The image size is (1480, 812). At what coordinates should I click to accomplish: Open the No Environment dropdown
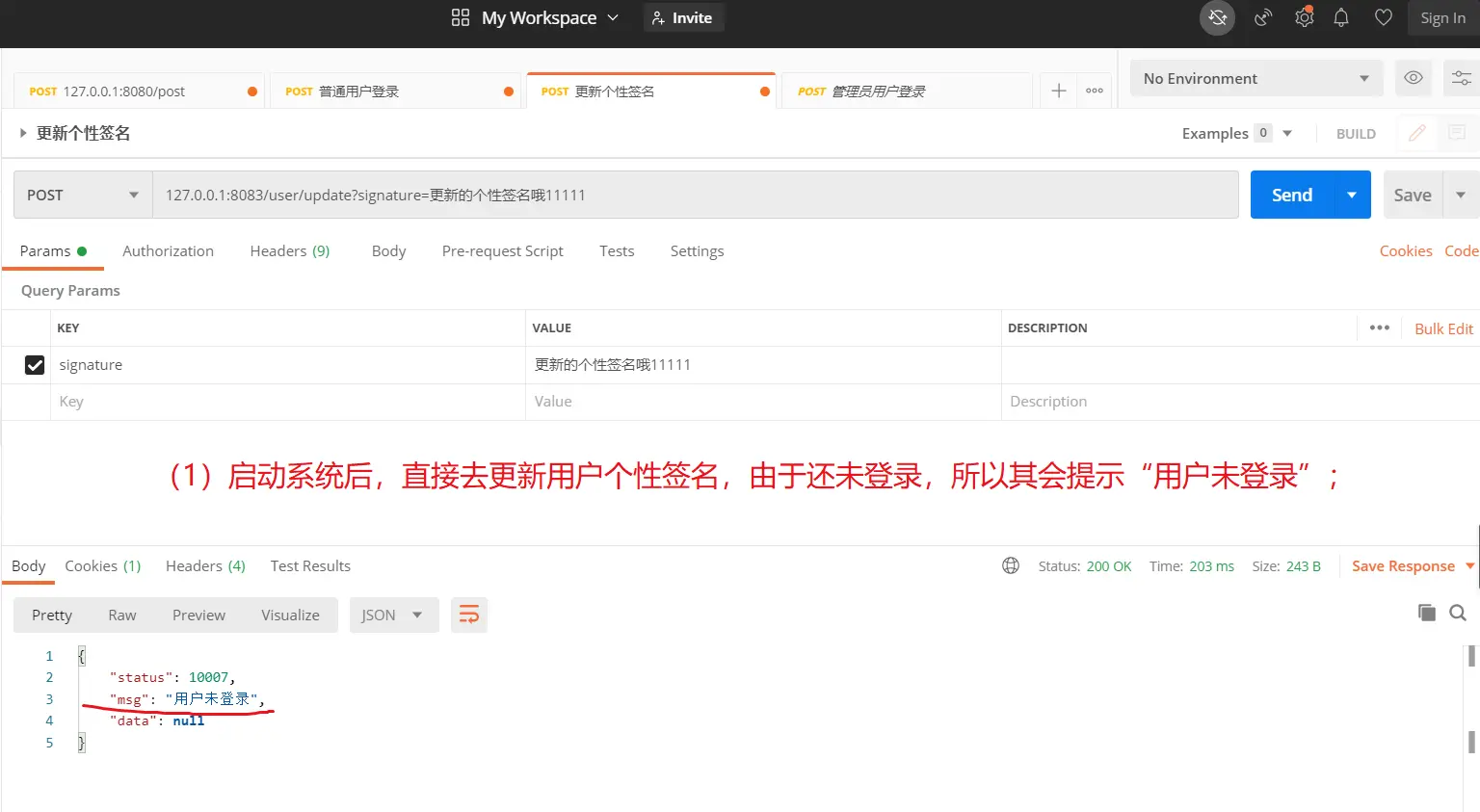point(1255,79)
